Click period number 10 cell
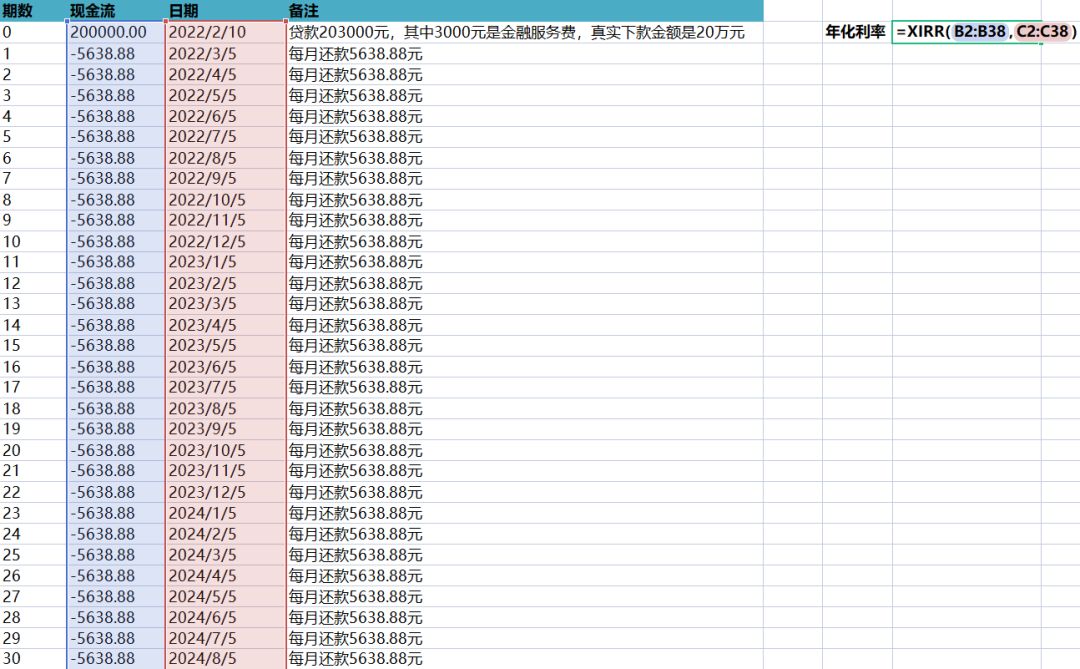The width and height of the screenshot is (1080, 669). pyautogui.click(x=33, y=241)
